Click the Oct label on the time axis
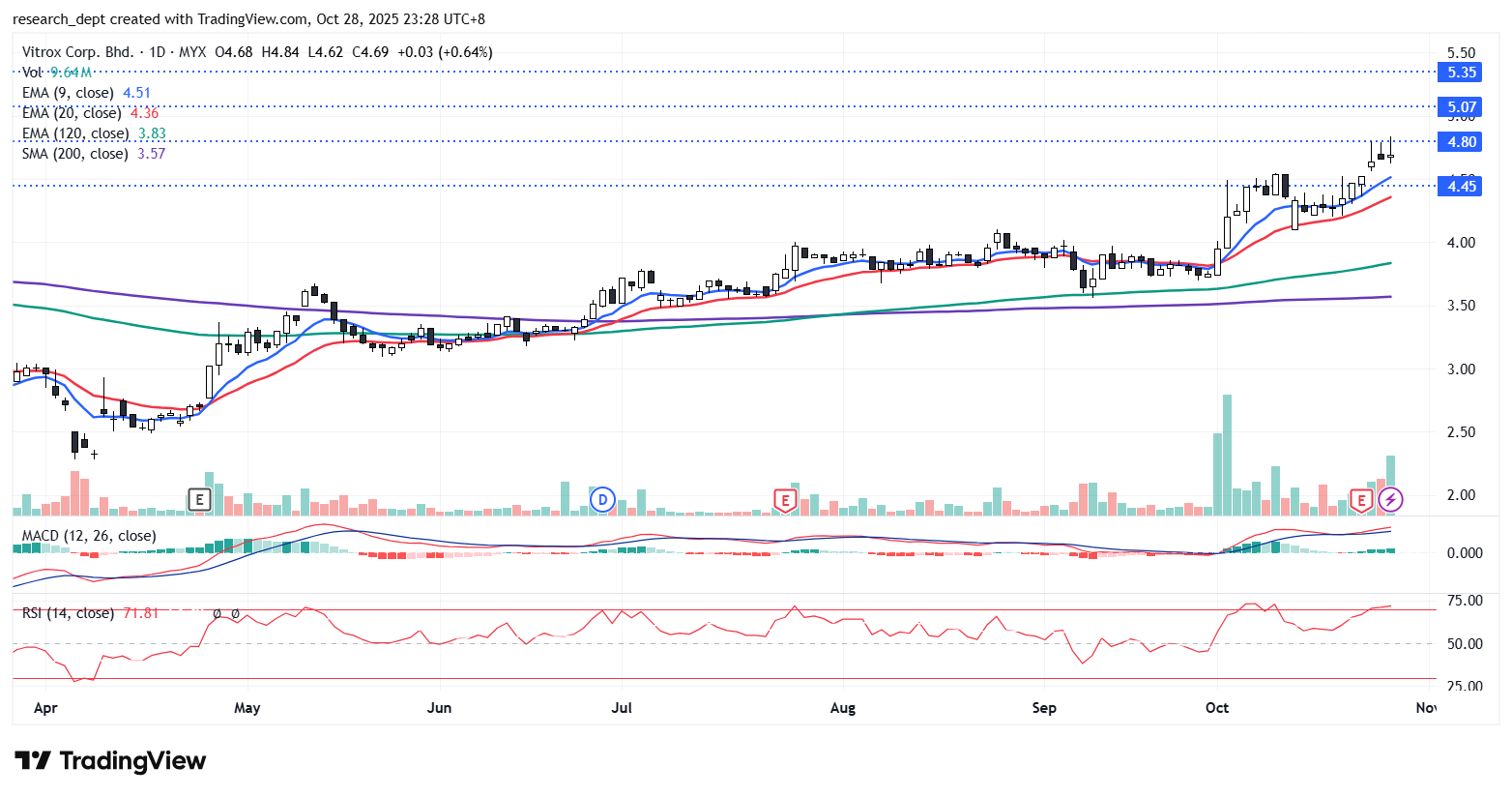The image size is (1512, 797). 1217,708
